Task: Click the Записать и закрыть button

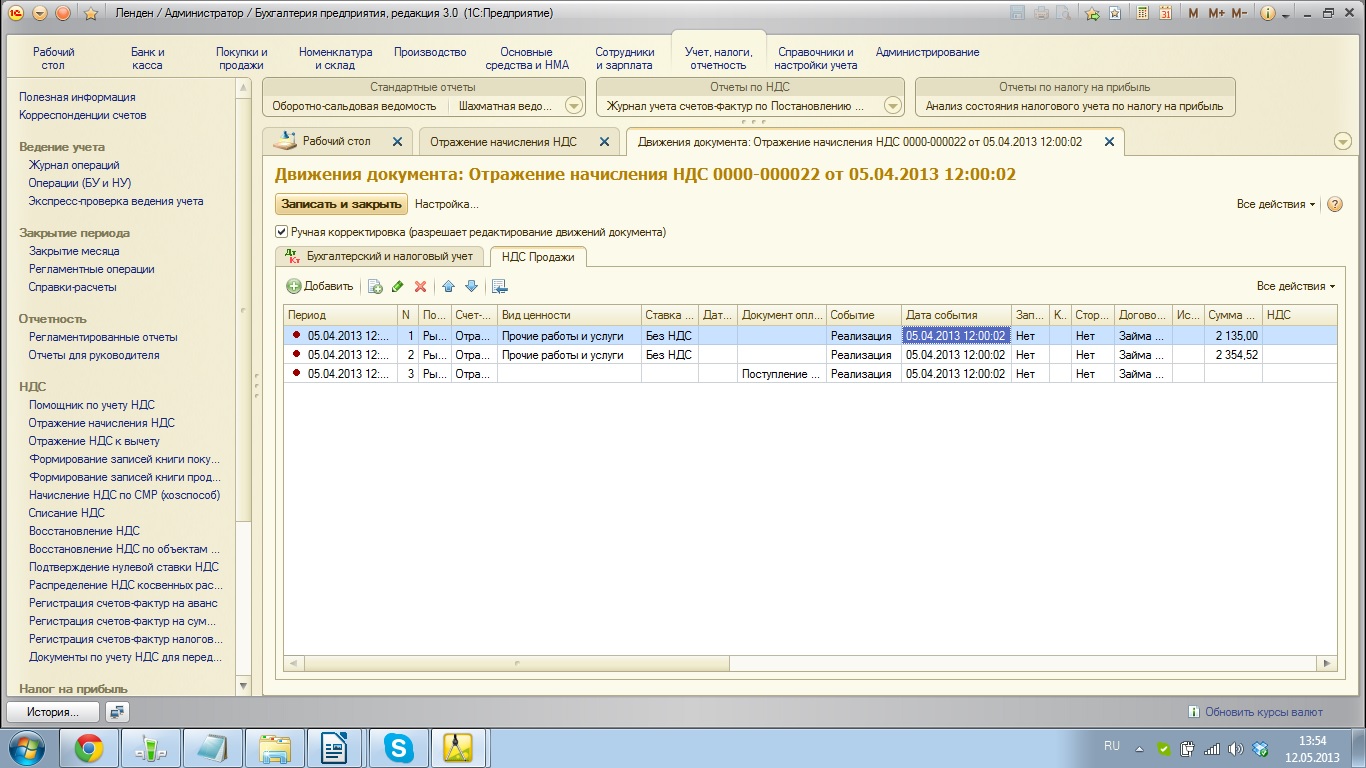Action: pyautogui.click(x=341, y=204)
